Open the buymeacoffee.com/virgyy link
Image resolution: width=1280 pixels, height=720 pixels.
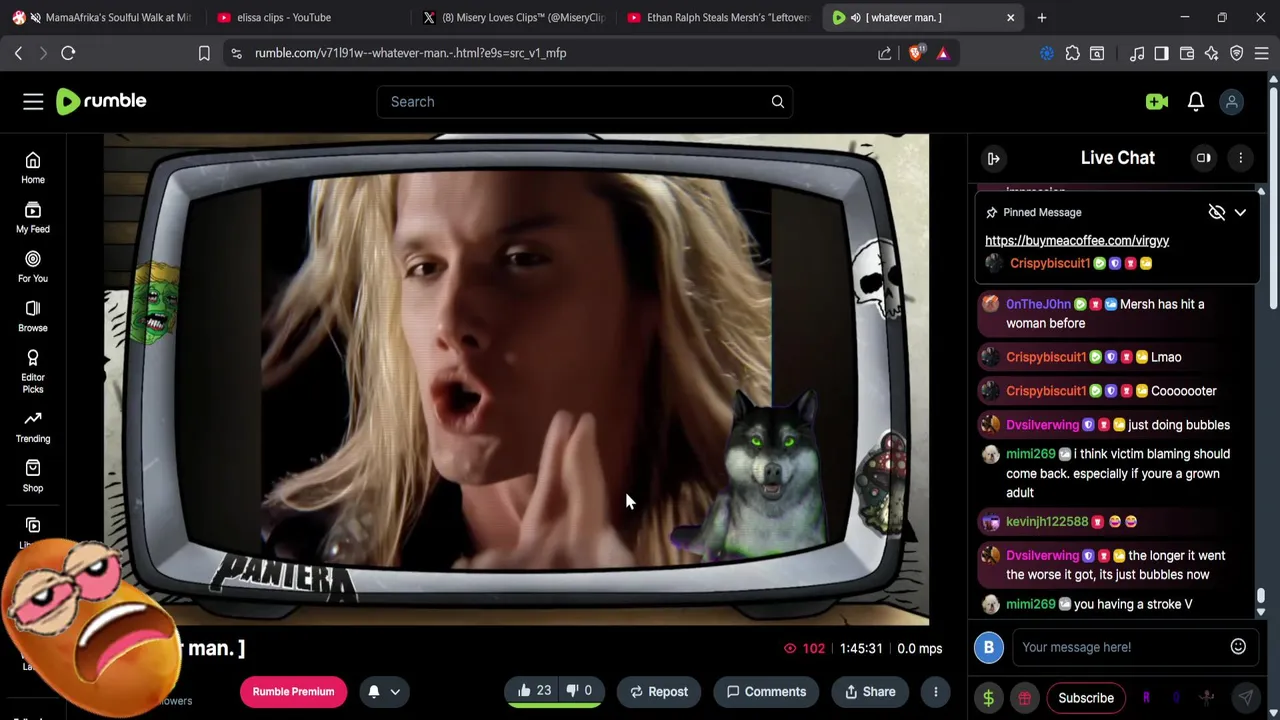tap(1077, 240)
